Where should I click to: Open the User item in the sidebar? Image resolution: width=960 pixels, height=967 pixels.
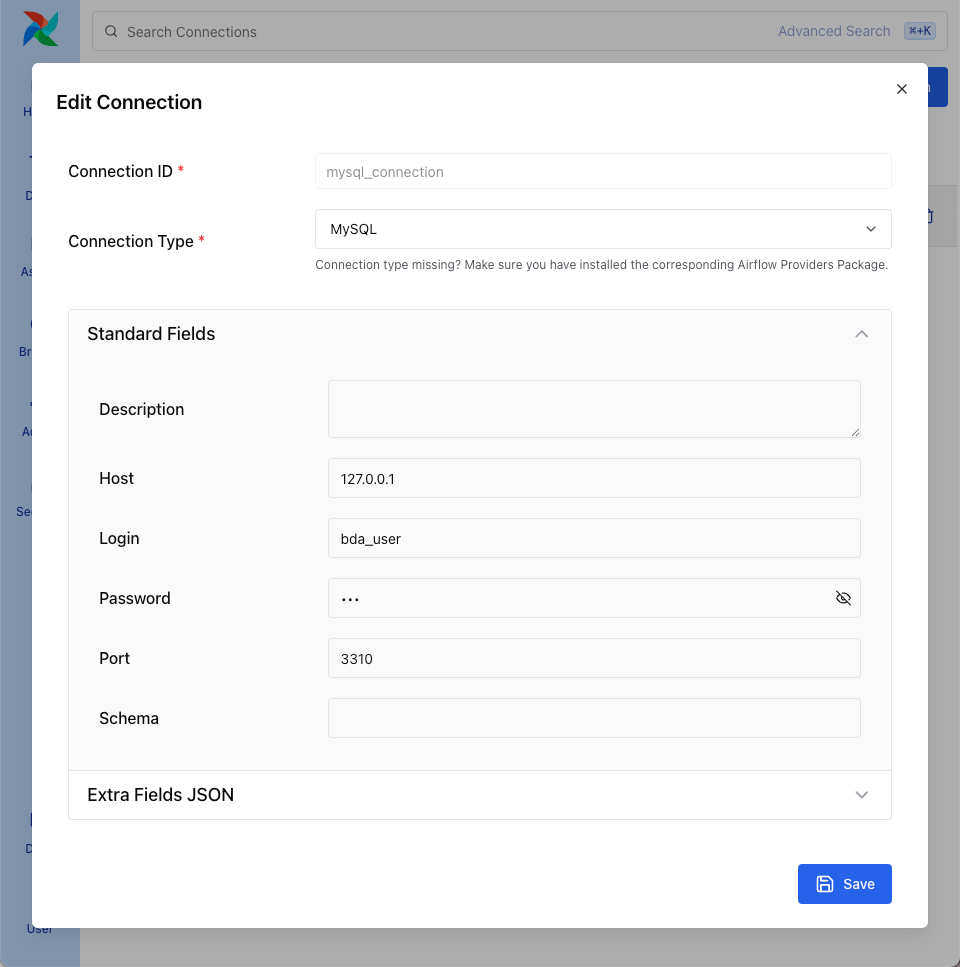[40, 929]
